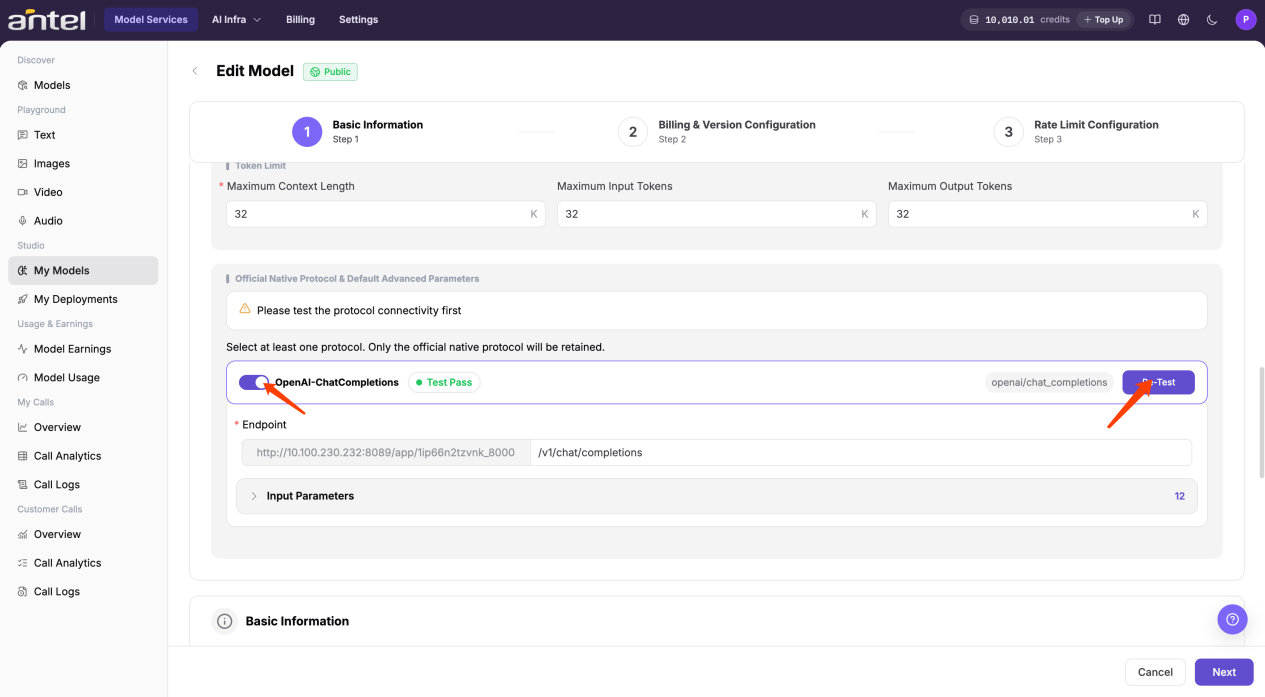Viewport: 1265px width, 697px height.
Task: Click the openai/chat_completions tag
Action: (1049, 382)
